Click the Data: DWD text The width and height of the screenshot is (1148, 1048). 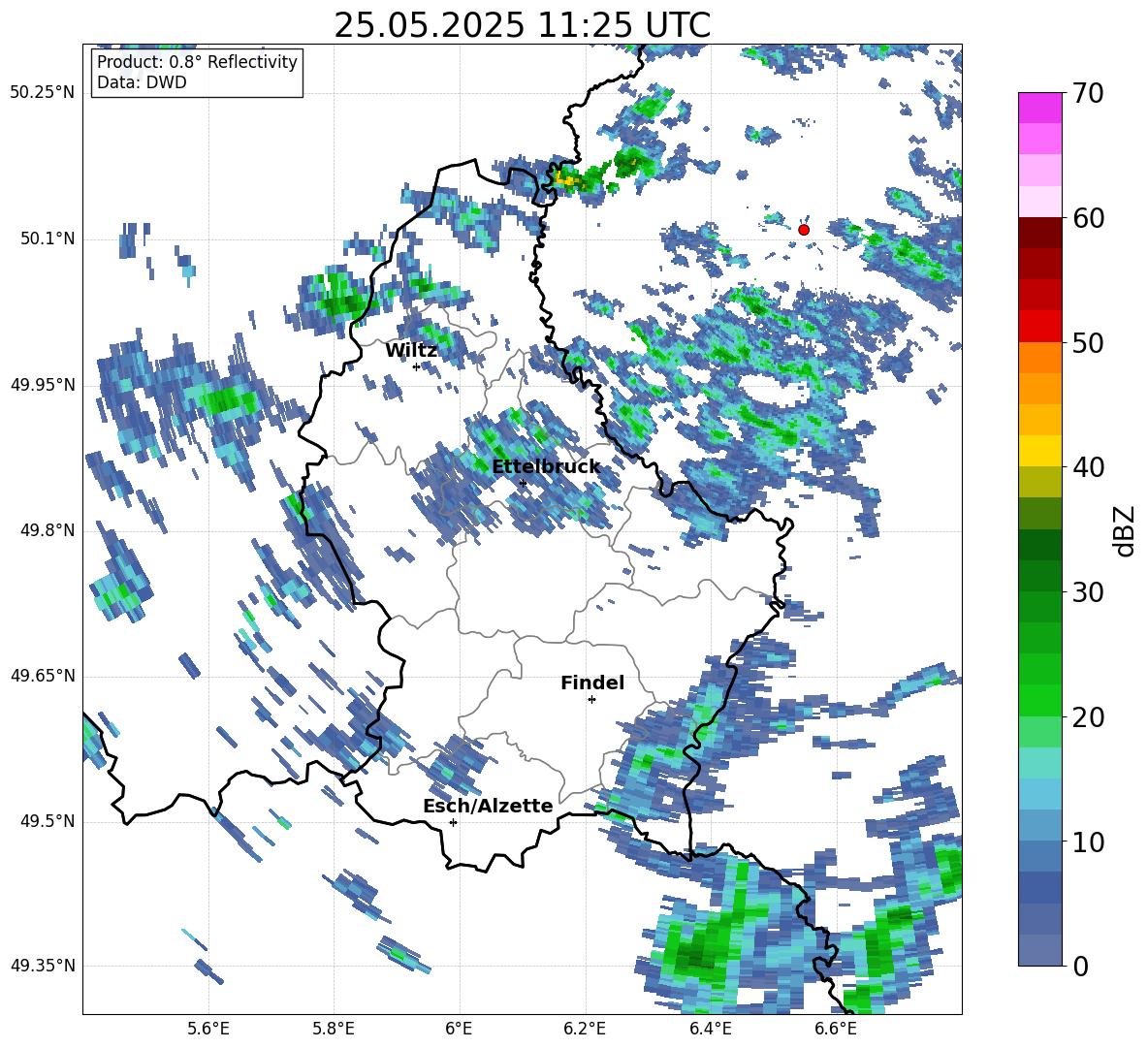(x=142, y=82)
